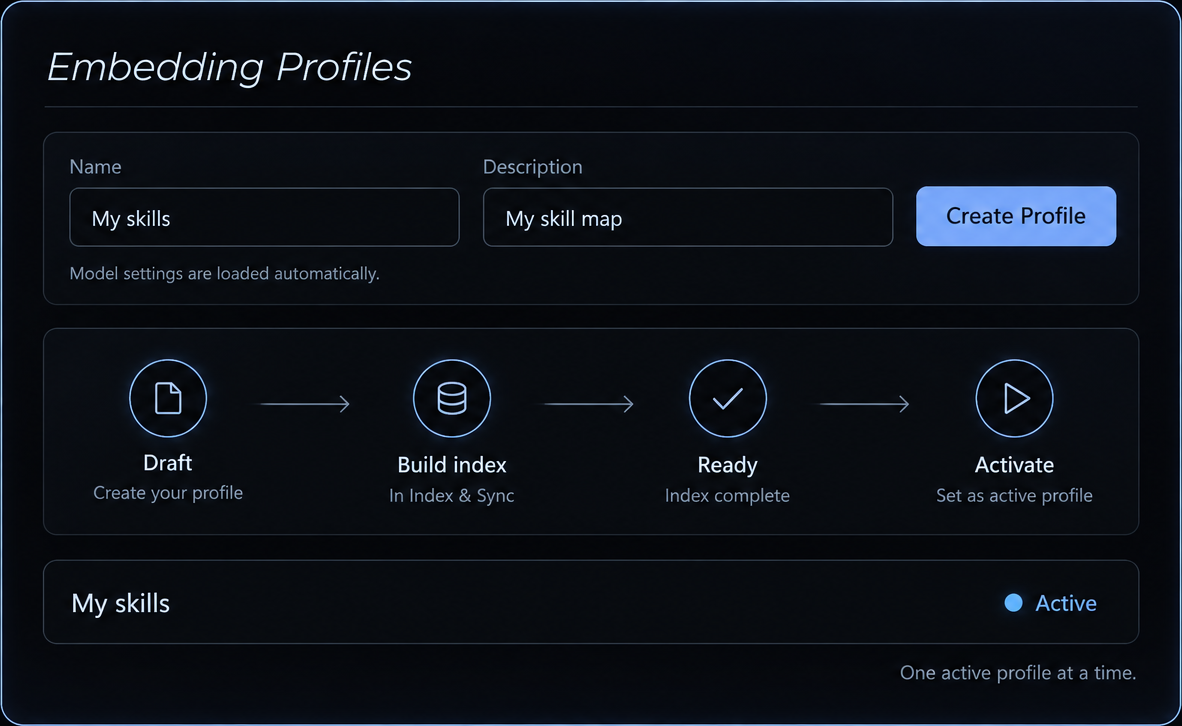1182x726 pixels.
Task: Focus the Name input field
Action: click(x=264, y=217)
